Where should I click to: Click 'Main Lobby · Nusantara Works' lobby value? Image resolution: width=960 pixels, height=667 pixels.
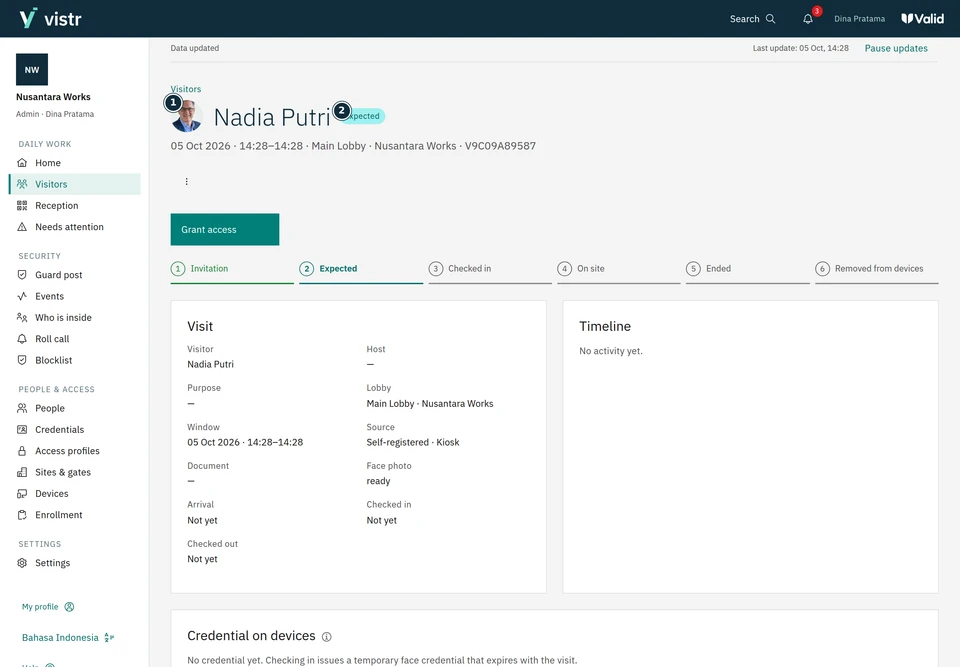(x=430, y=404)
